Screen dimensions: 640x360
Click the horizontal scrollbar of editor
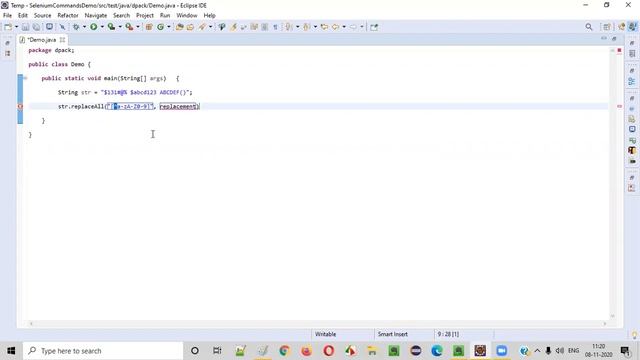(x=318, y=324)
